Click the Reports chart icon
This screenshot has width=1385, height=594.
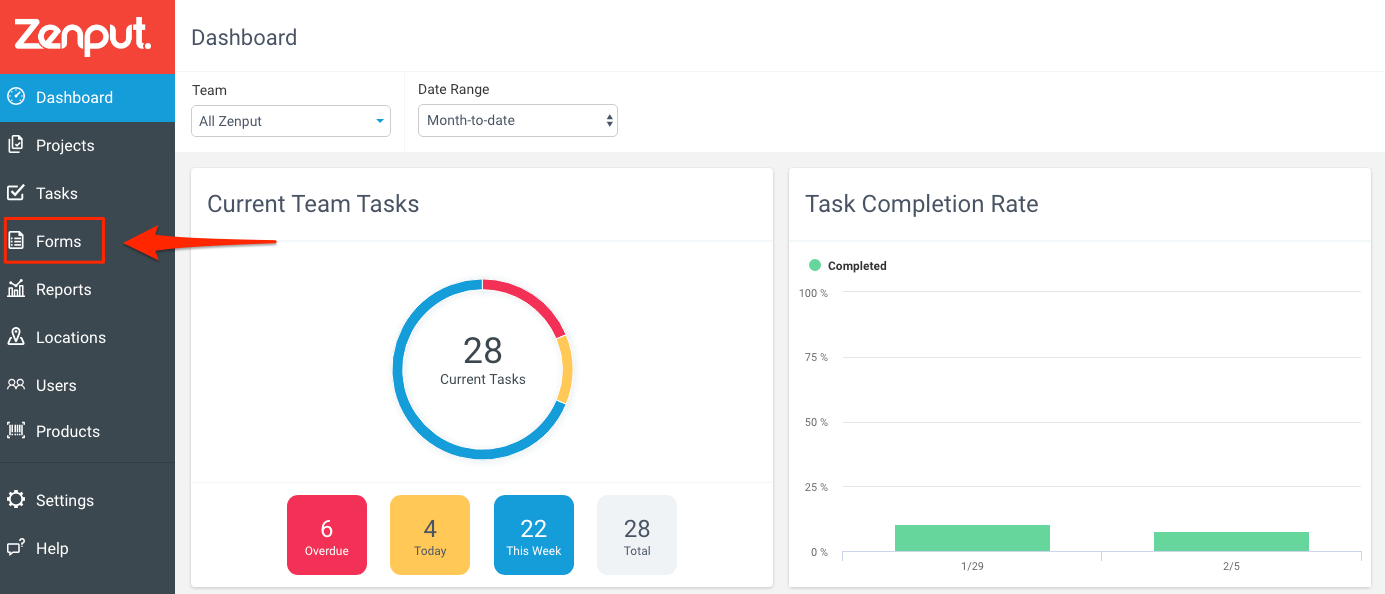tap(16, 289)
